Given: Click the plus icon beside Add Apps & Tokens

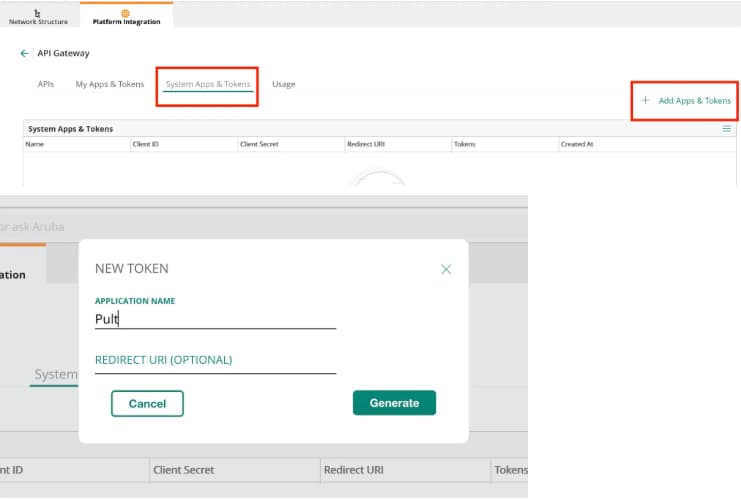Looking at the screenshot, I should point(646,100).
